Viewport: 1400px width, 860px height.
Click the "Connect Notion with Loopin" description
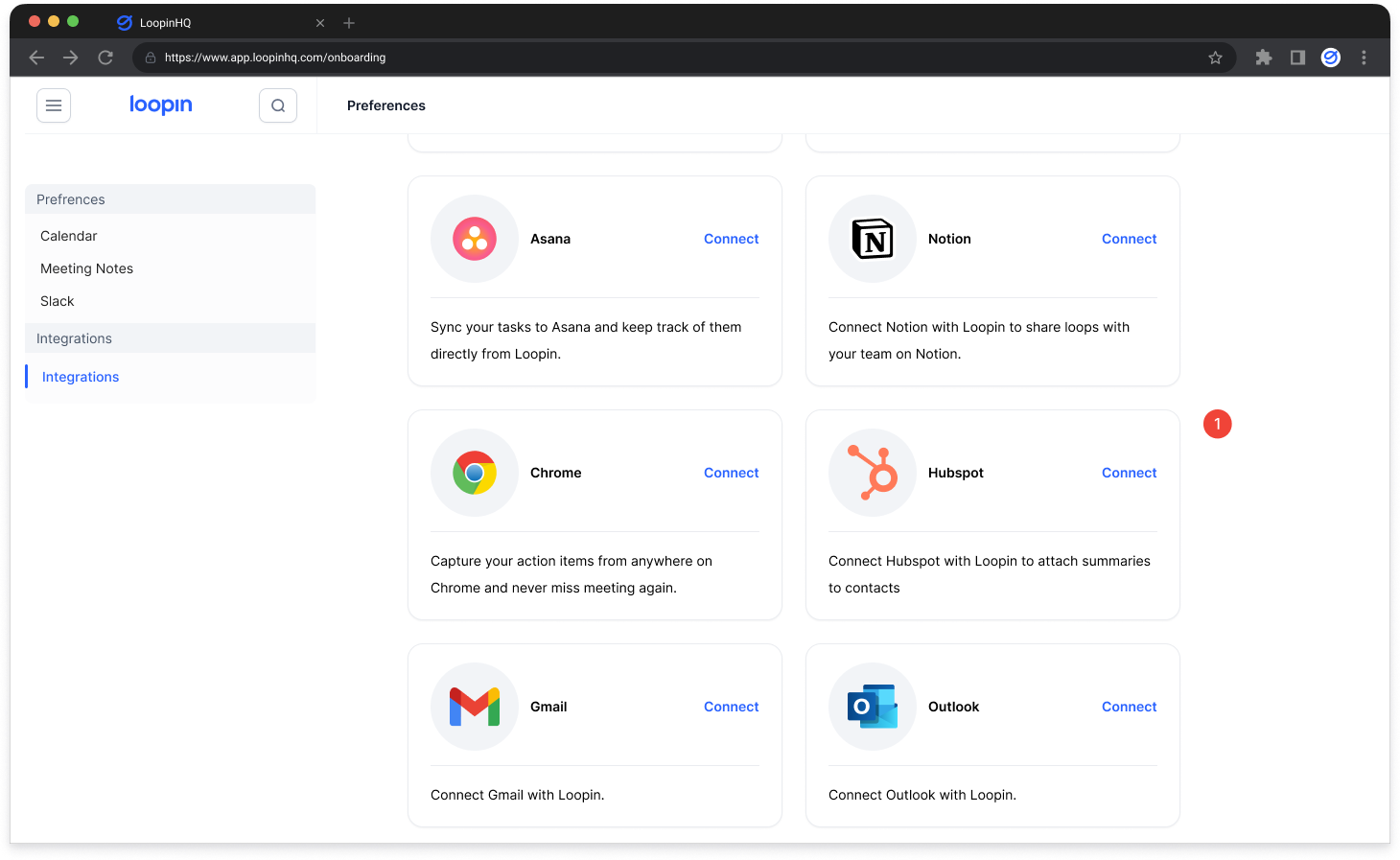979,340
